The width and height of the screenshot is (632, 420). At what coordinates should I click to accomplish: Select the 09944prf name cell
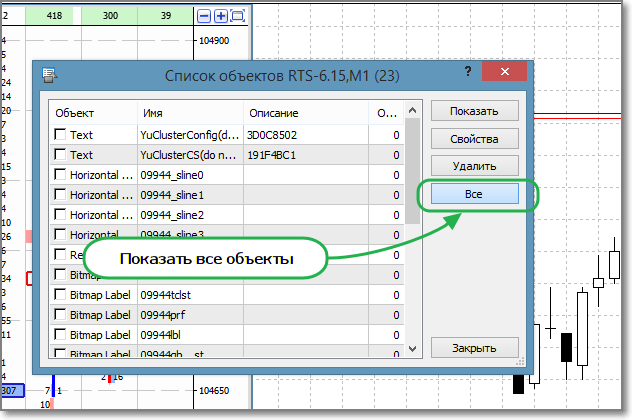(x=190, y=315)
